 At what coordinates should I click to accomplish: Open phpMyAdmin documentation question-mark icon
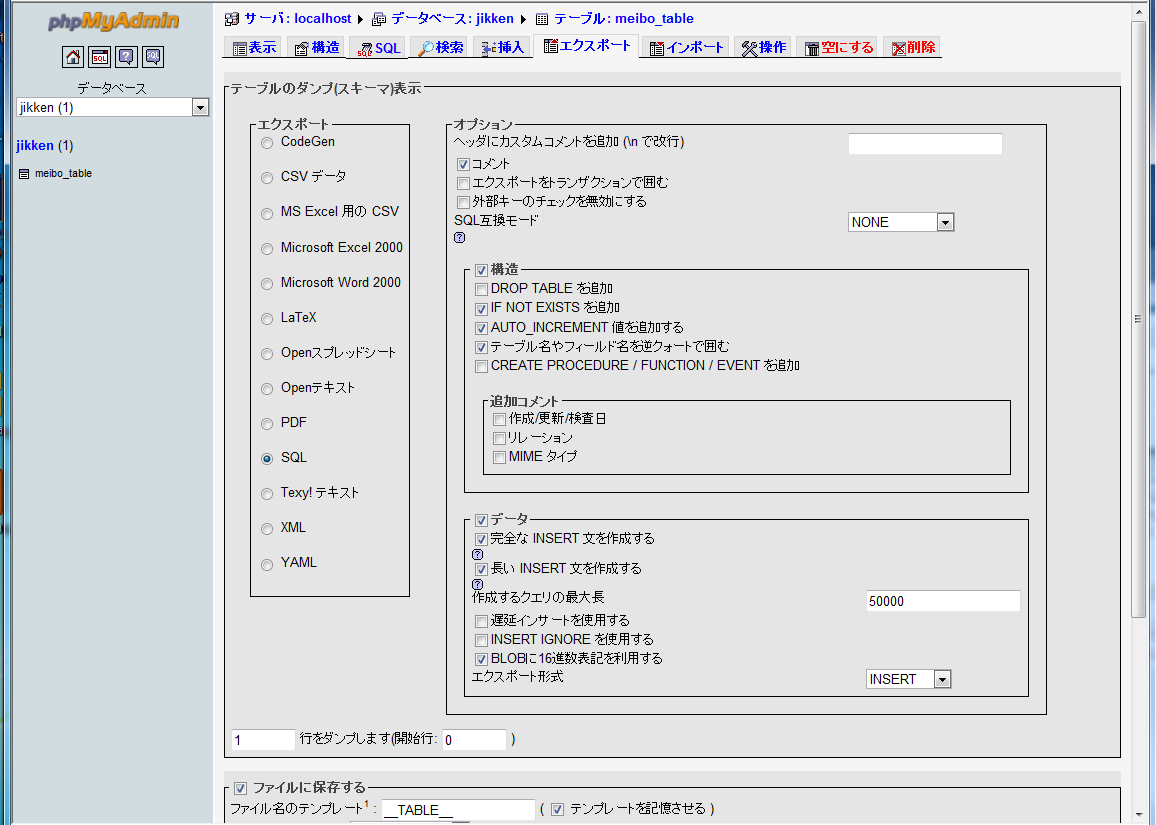[x=126, y=57]
